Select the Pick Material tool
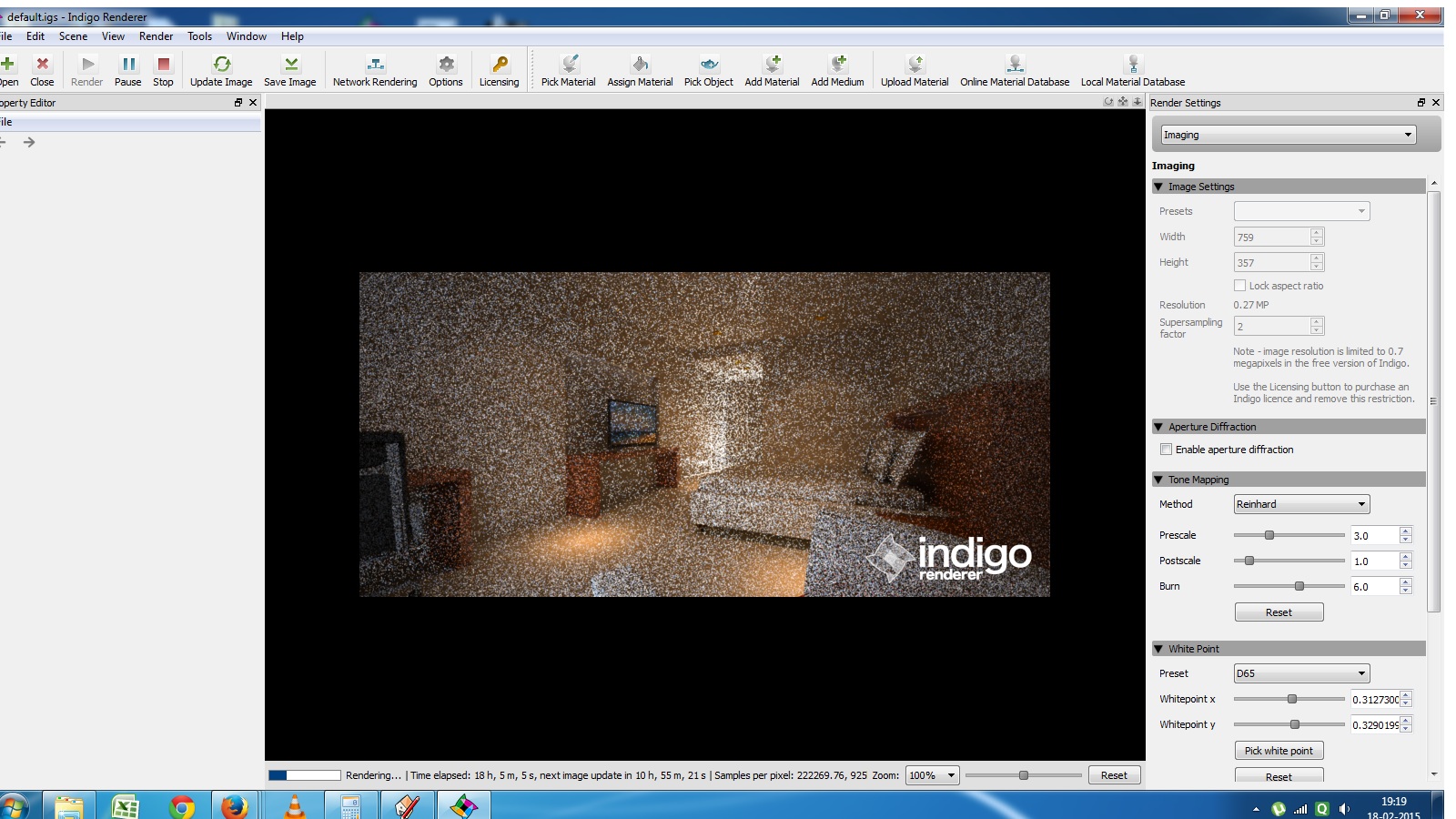Screen dimensions: 1456x819 (x=569, y=71)
